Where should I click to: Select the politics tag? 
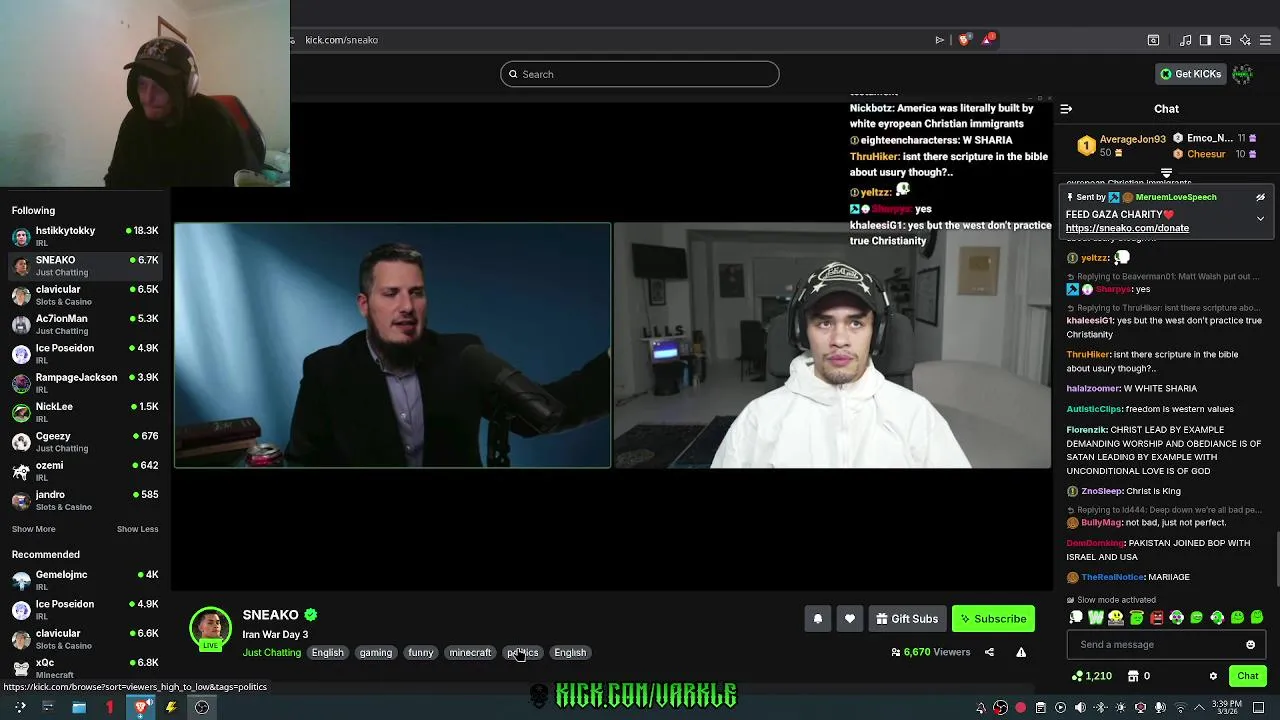(x=523, y=653)
